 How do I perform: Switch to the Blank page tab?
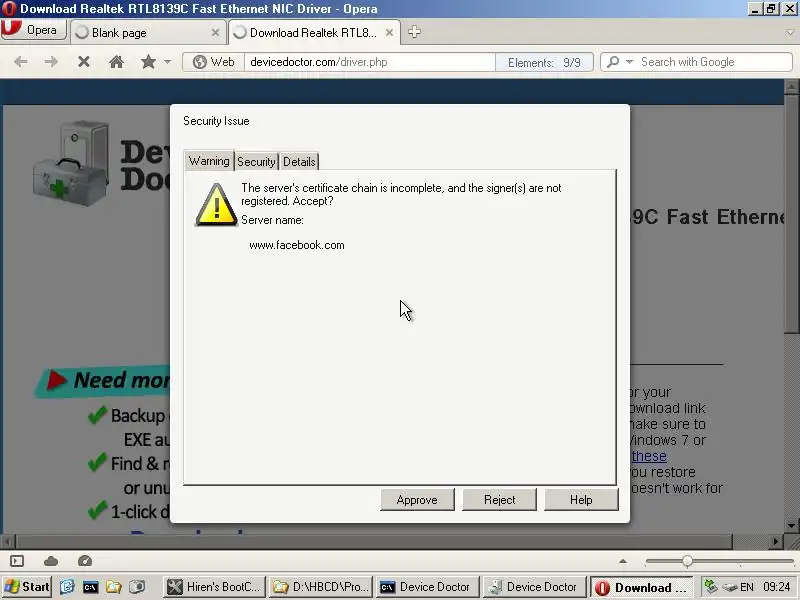pos(148,33)
